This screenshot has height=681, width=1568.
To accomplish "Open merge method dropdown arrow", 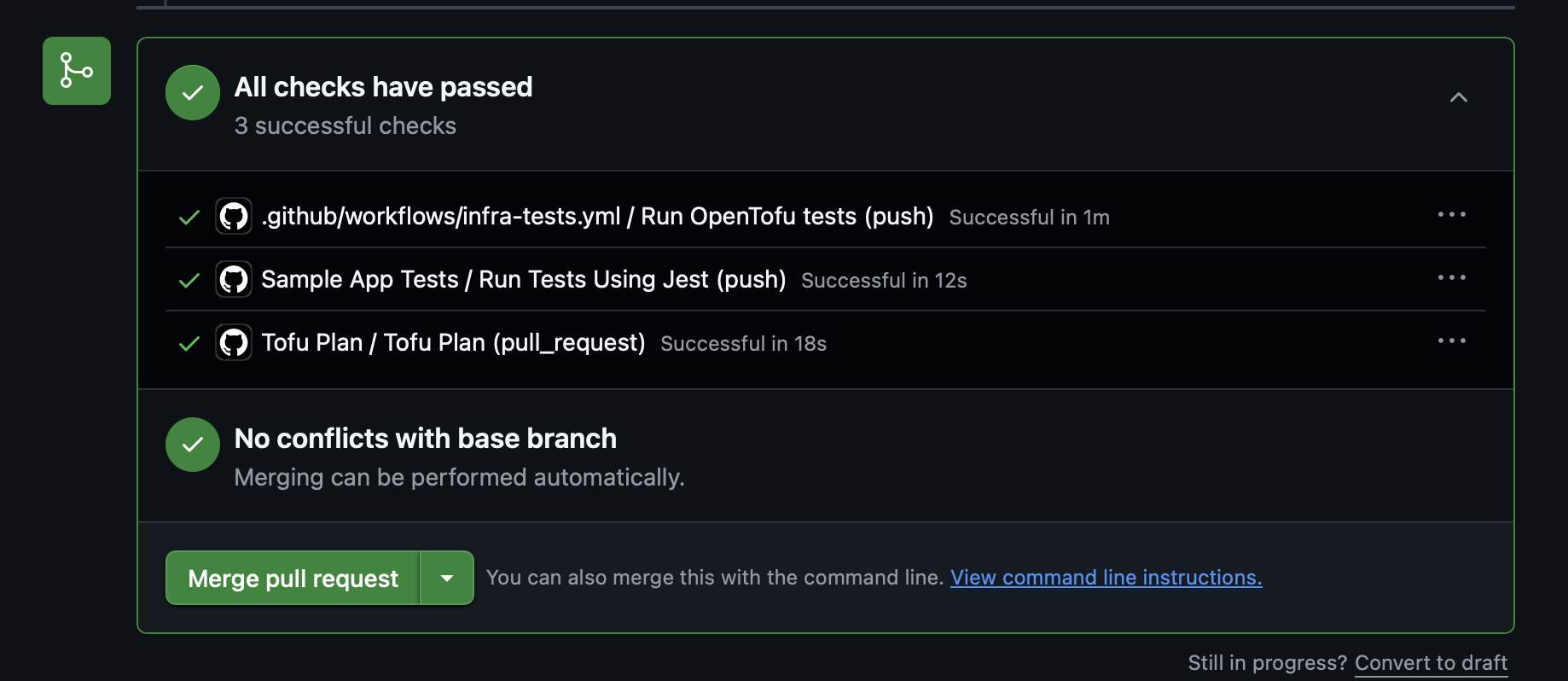I will (x=447, y=578).
